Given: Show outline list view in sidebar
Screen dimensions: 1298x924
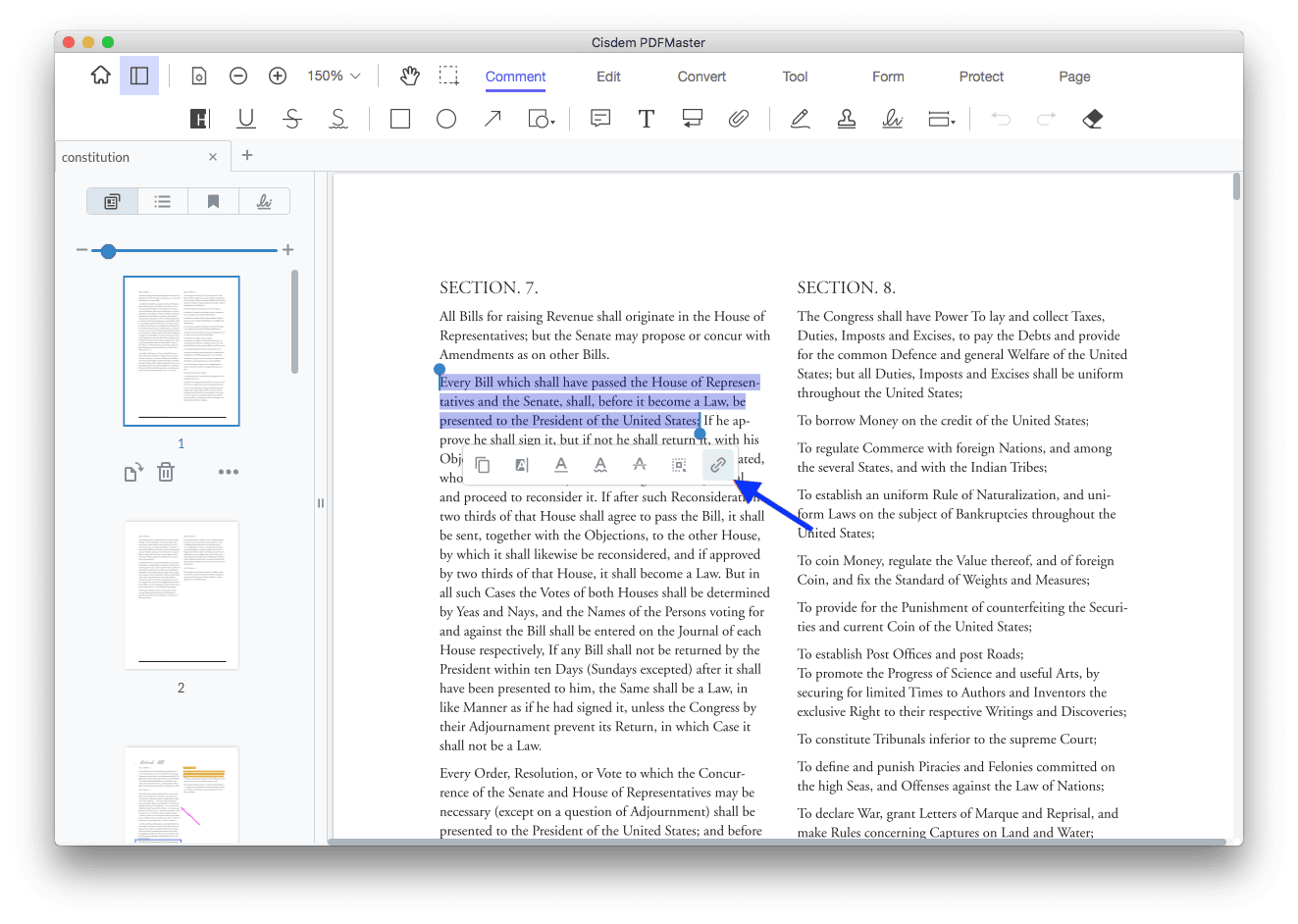Looking at the screenshot, I should point(163,201).
